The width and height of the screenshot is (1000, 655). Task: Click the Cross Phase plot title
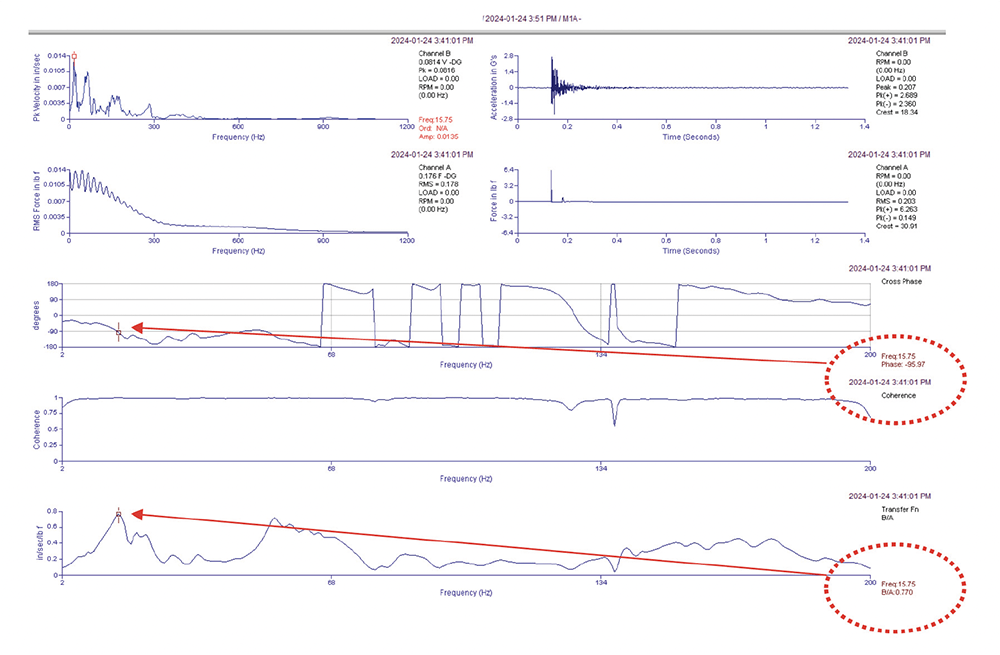(x=903, y=282)
